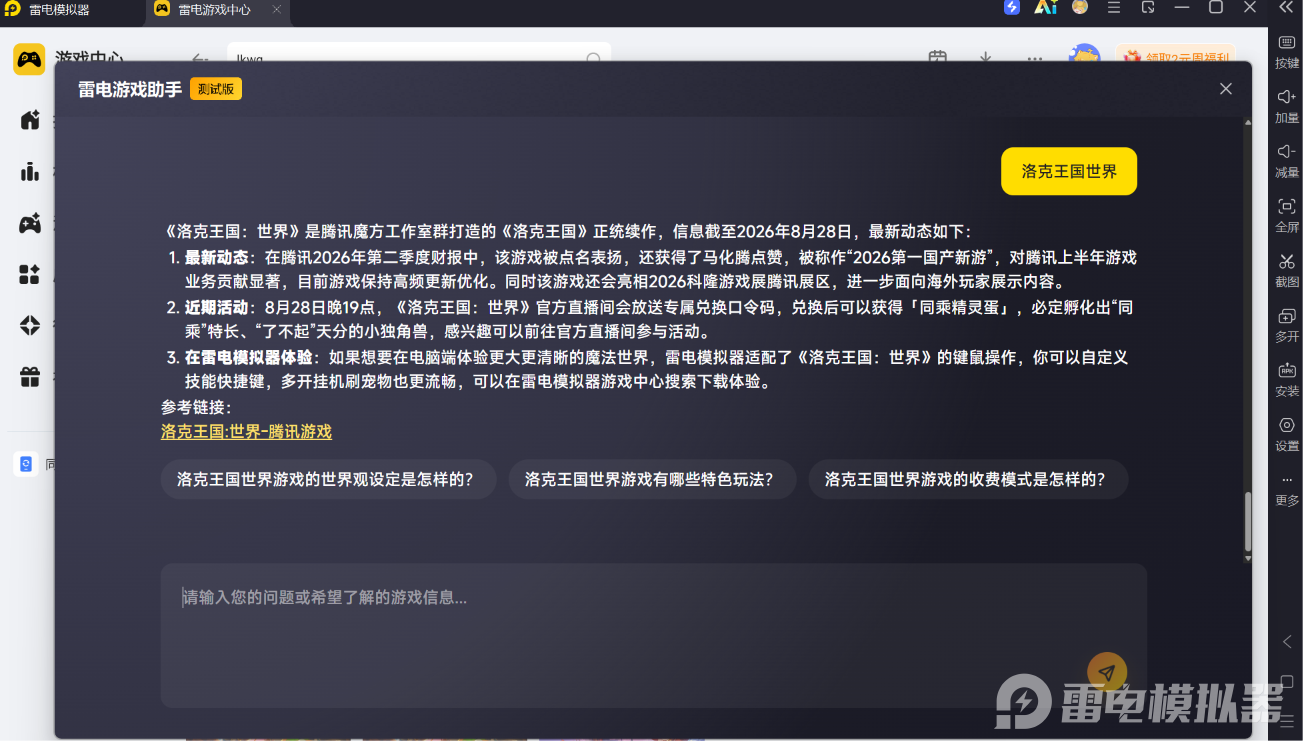Click the scrollbar up arrow in the chat
1303x741 pixels.
[x=1247, y=123]
